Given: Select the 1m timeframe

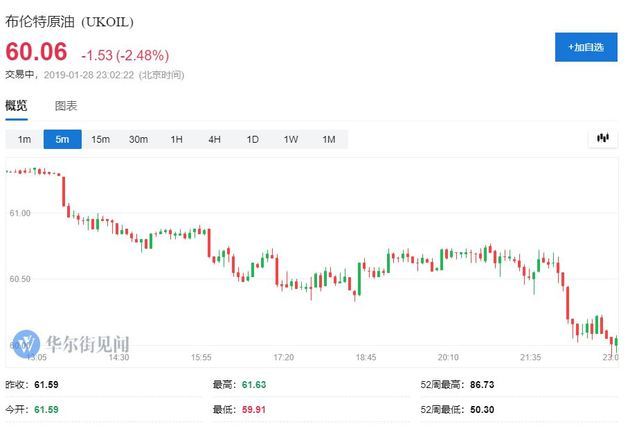Looking at the screenshot, I should tap(24, 139).
